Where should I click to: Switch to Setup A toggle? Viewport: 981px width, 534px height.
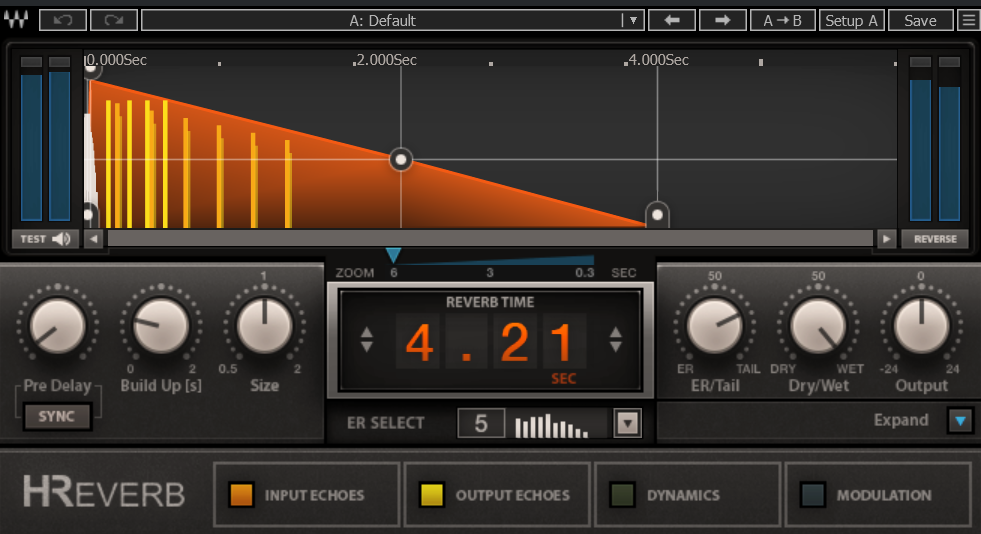[x=851, y=20]
